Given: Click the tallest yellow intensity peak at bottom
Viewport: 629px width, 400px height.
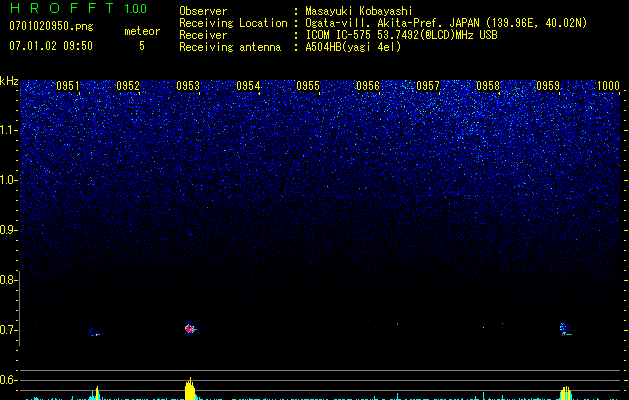Looking at the screenshot, I should point(190,388).
